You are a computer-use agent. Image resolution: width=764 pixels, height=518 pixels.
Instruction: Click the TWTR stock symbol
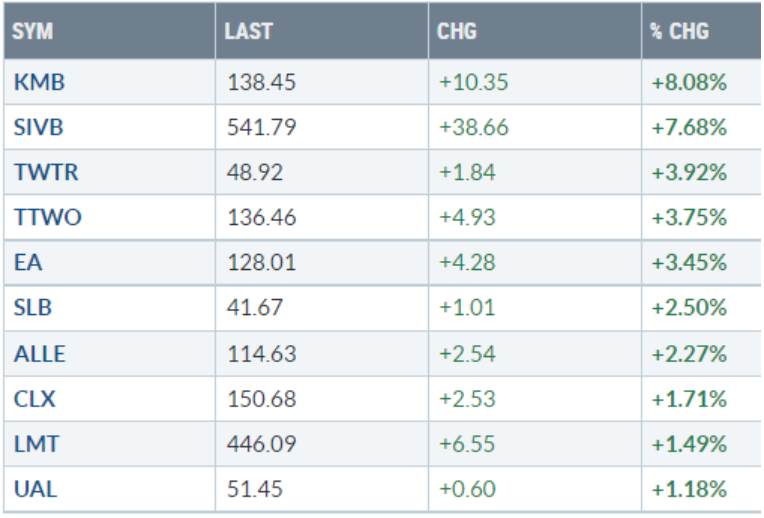click(46, 173)
